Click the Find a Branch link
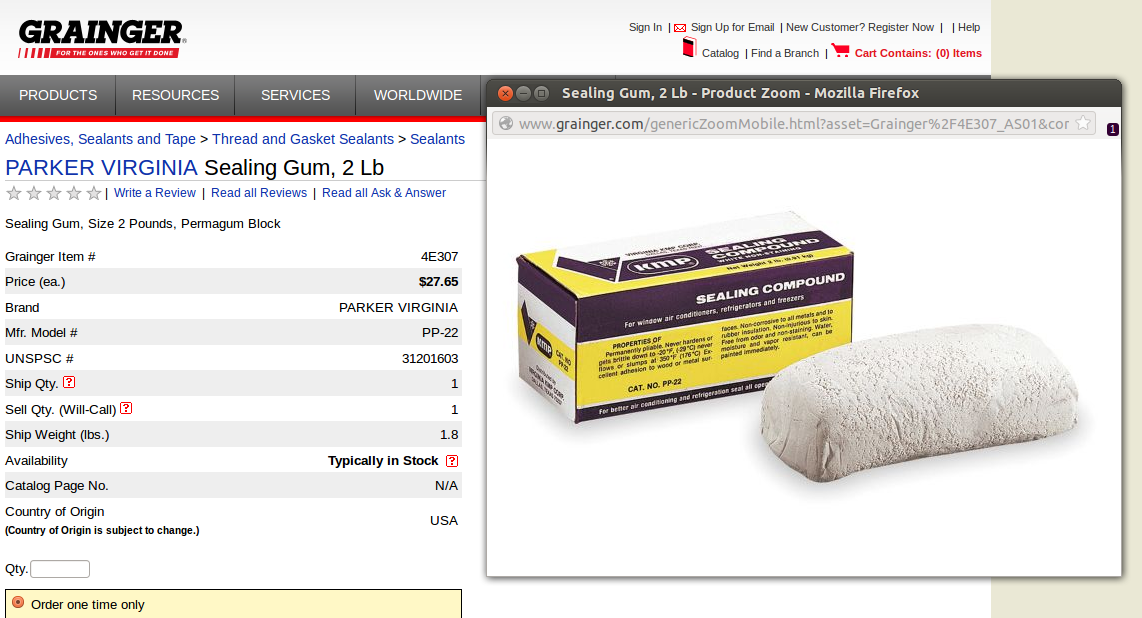Screen dimensions: 1142x618 (784, 53)
